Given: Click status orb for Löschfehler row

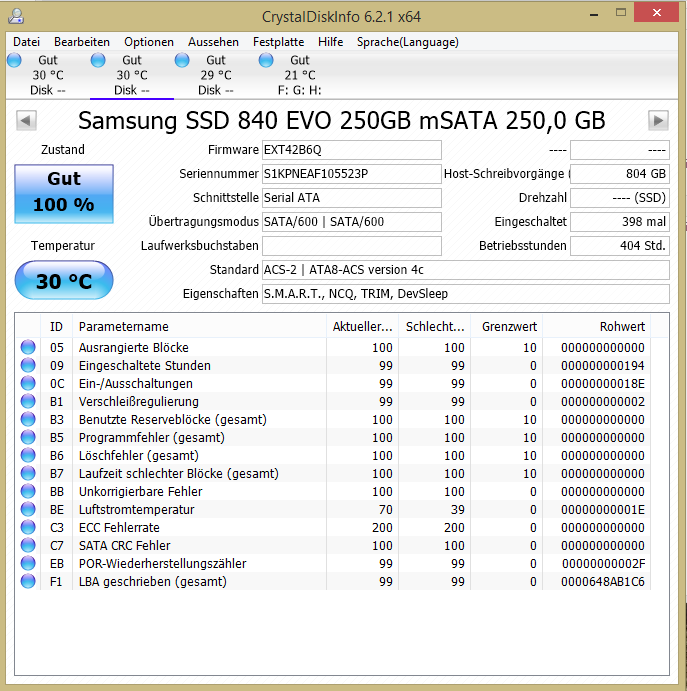Looking at the screenshot, I should pos(28,455).
